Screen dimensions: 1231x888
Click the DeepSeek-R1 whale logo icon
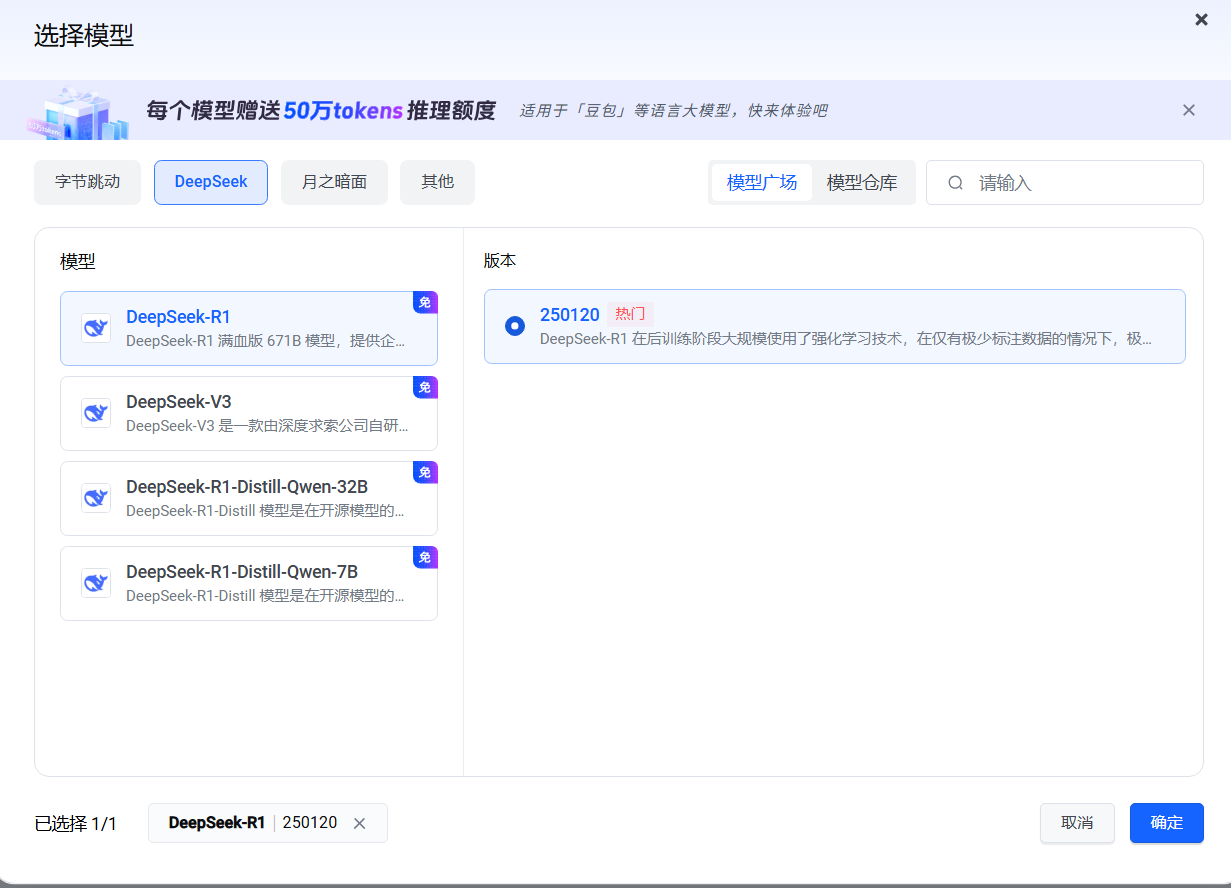96,328
